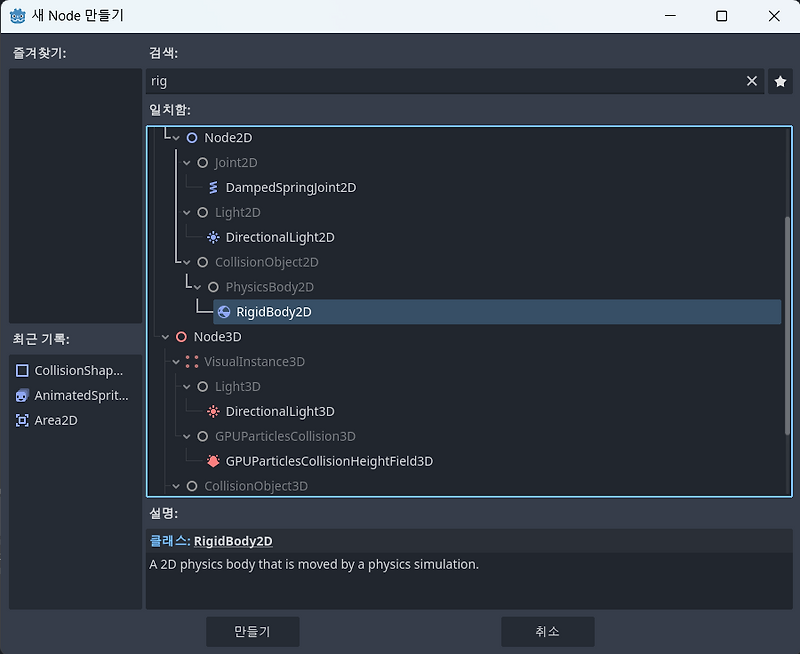Screen dimensions: 800x654
Task: Clear the search using the X icon
Action: click(752, 81)
